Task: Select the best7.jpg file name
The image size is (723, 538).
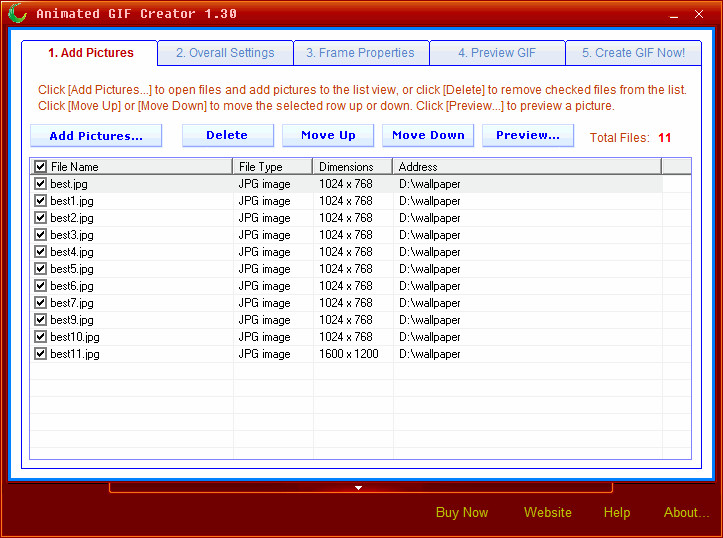Action: 72,303
